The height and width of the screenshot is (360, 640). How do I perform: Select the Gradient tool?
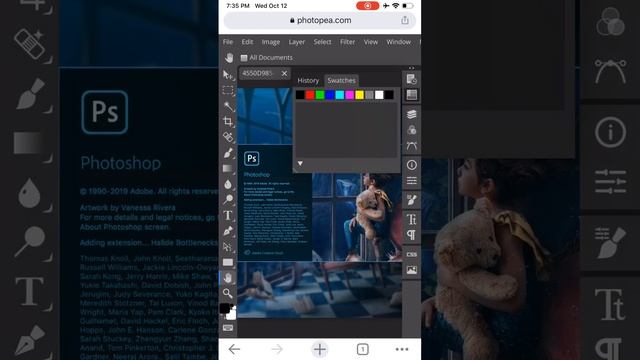tap(228, 168)
